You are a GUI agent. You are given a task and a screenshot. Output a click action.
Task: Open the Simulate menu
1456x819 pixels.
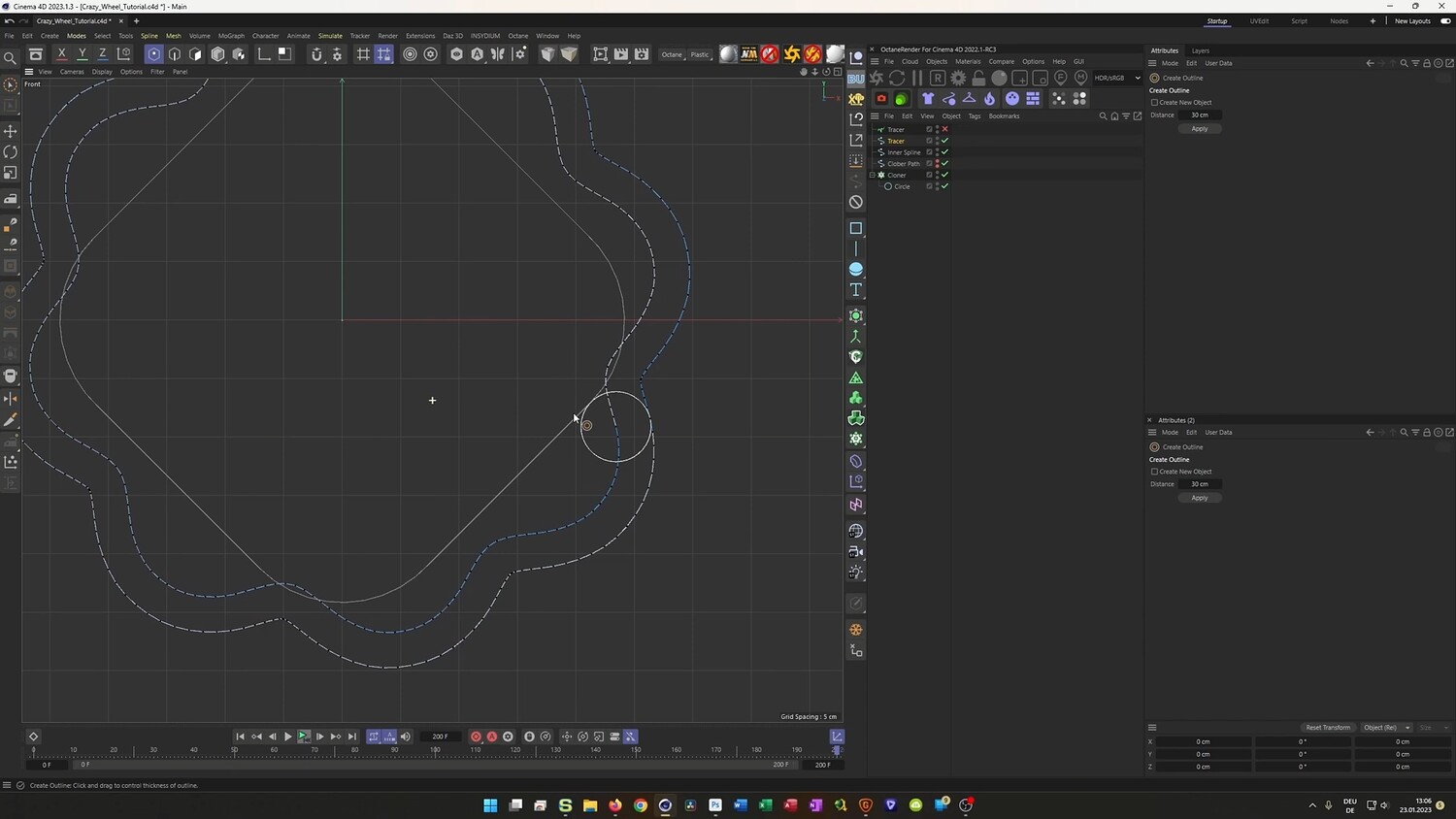(x=330, y=36)
